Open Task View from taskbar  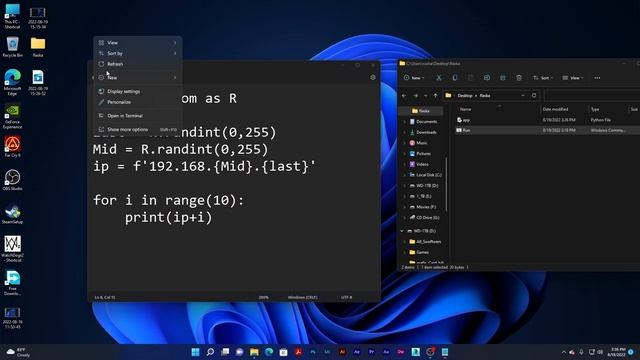(x=225, y=352)
